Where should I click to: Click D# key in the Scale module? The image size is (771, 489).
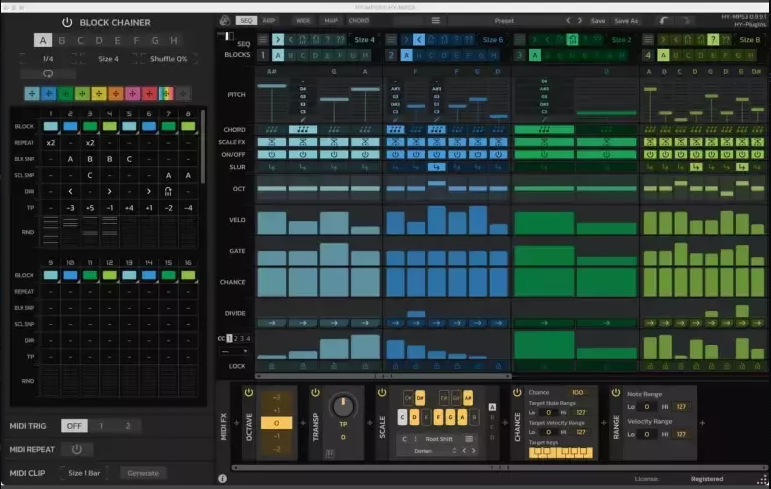point(420,397)
